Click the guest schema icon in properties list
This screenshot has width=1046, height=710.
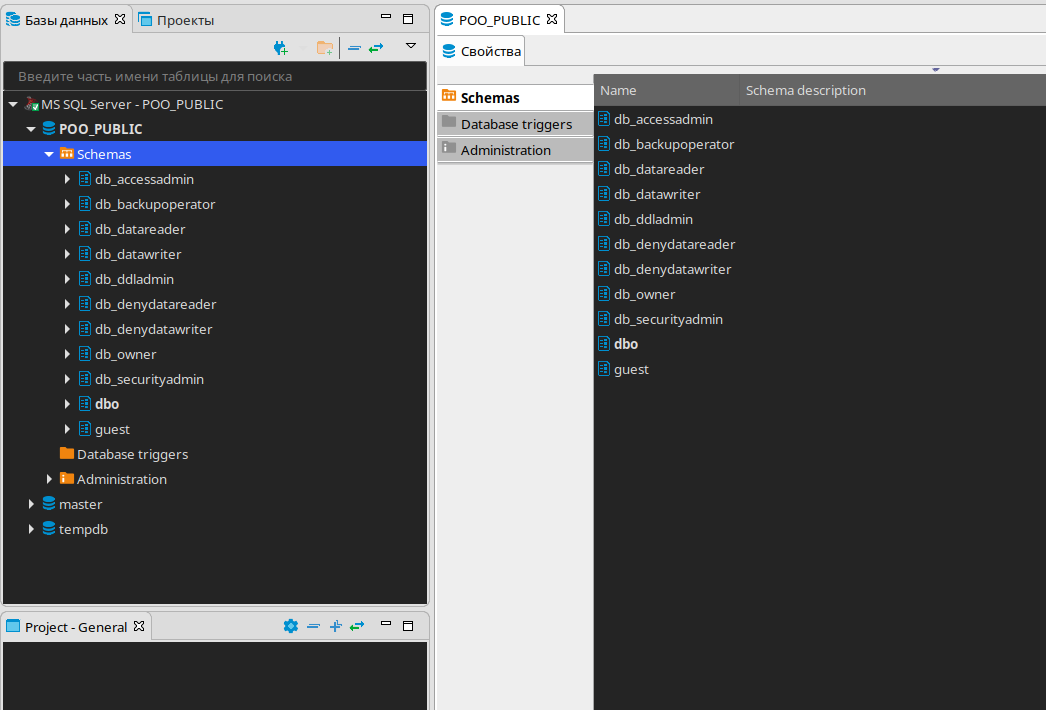click(x=604, y=368)
